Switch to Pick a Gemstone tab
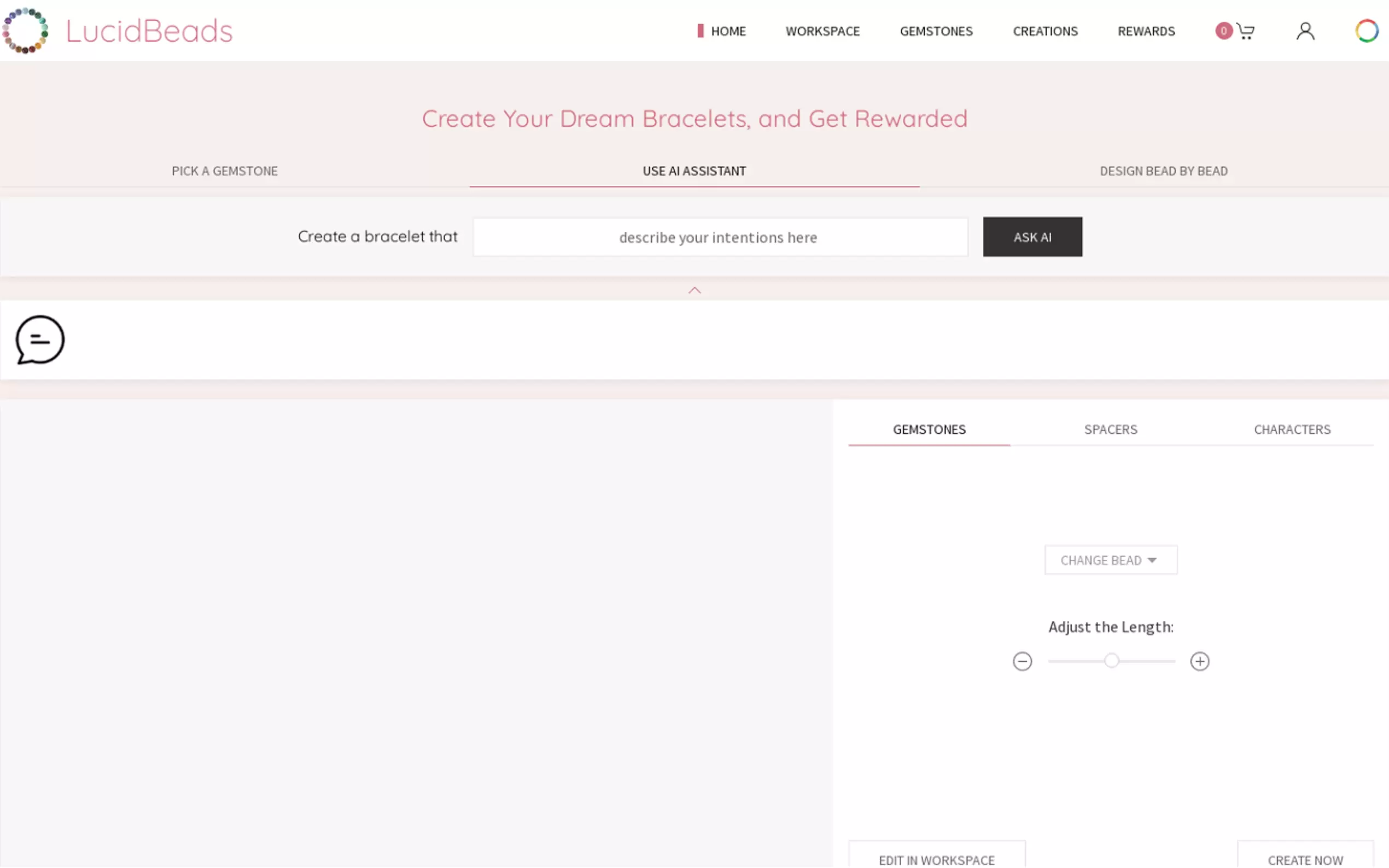This screenshot has height=868, width=1389. coord(225,171)
